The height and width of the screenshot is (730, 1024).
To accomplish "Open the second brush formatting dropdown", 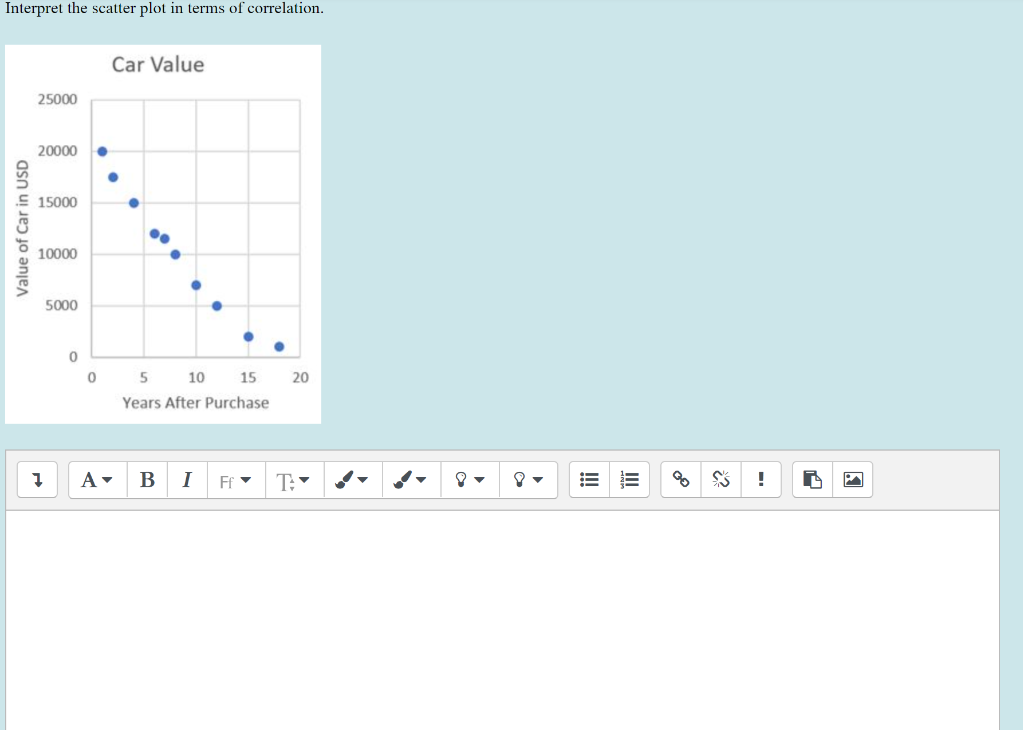I will (x=411, y=479).
